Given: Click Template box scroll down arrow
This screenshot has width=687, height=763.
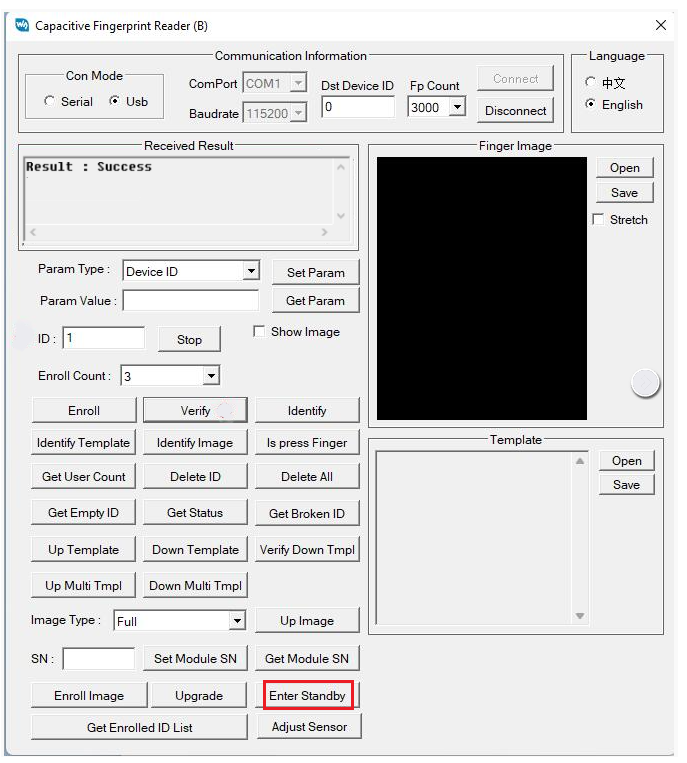Looking at the screenshot, I should click(x=580, y=616).
